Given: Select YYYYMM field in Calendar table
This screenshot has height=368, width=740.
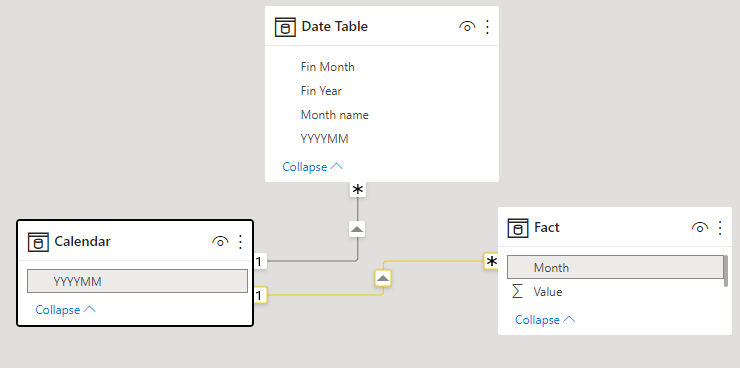Looking at the screenshot, I should (x=137, y=281).
